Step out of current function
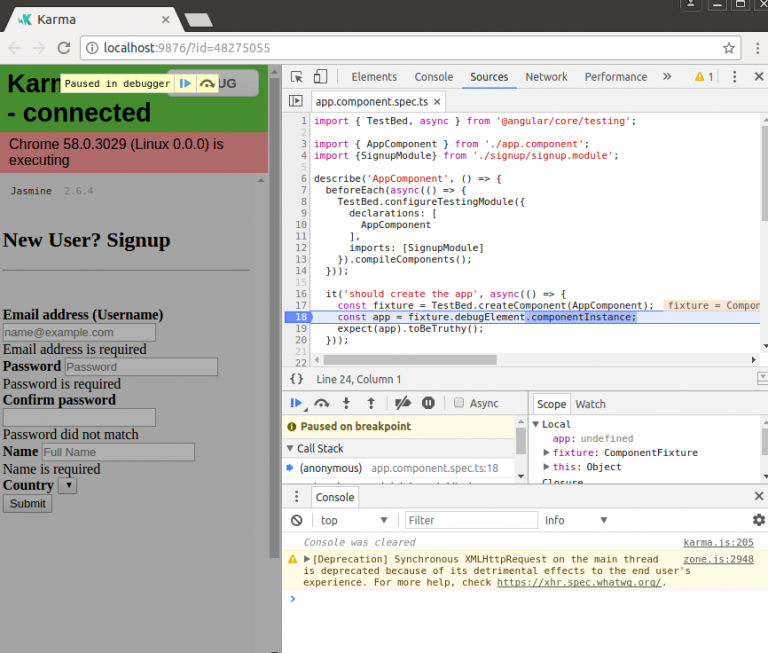 [371, 403]
